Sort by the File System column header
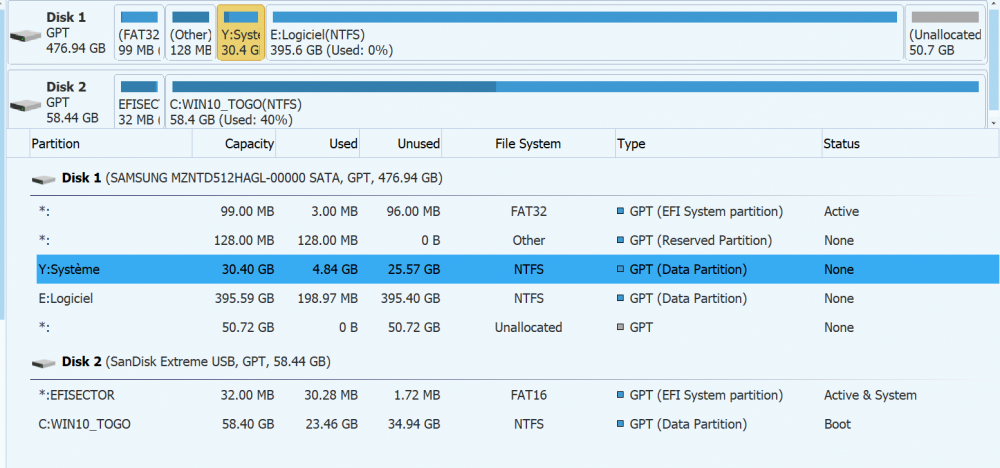The width and height of the screenshot is (1000, 468). click(528, 144)
